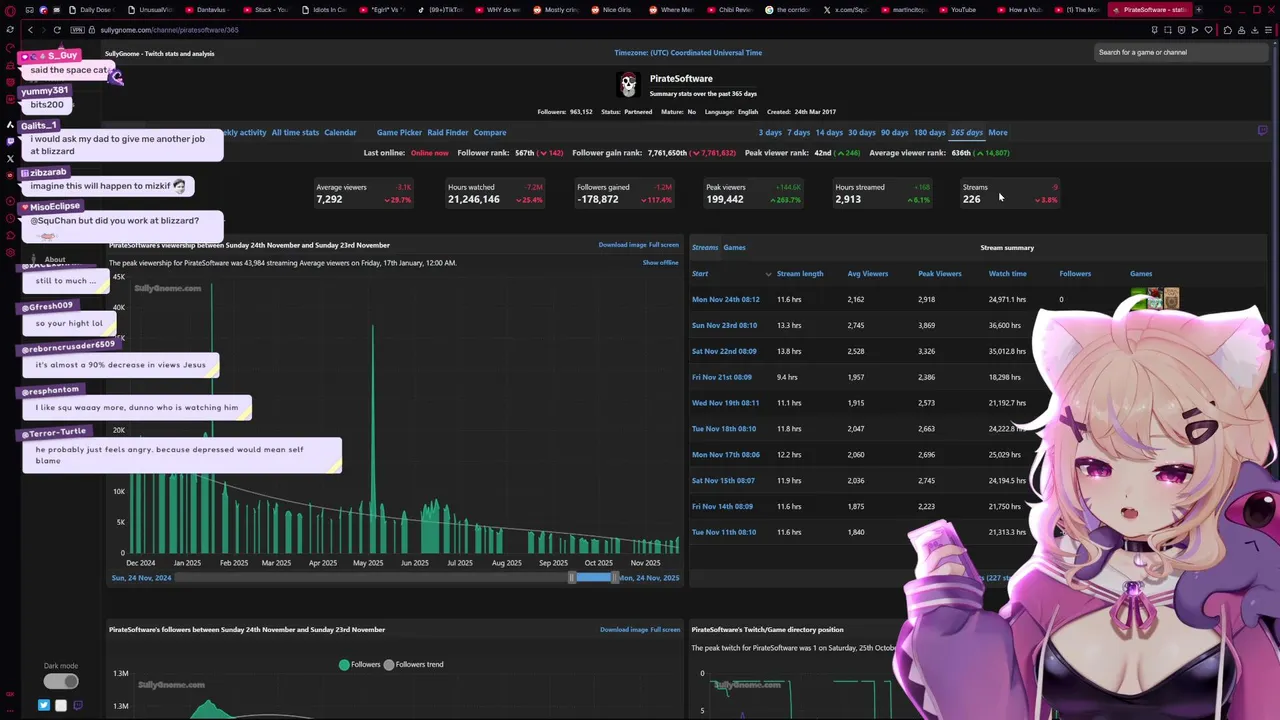Open the Calendar page
Image resolution: width=1280 pixels, height=720 pixels.
(x=340, y=132)
